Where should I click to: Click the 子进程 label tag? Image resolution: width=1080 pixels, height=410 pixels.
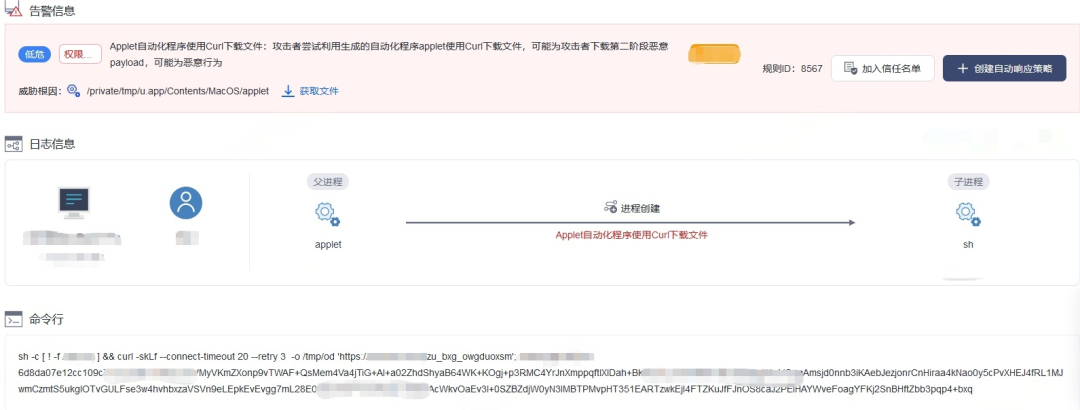pyautogui.click(x=968, y=182)
